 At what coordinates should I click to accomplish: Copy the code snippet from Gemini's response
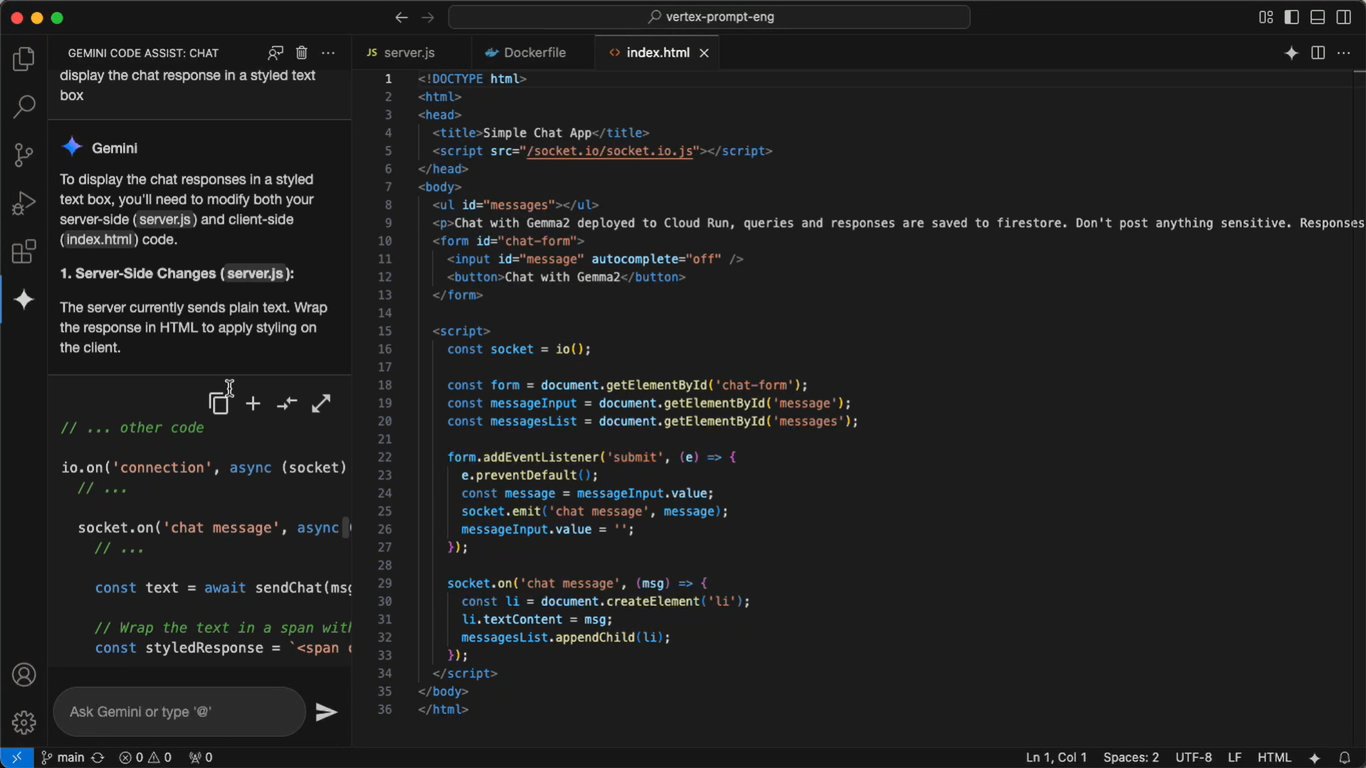219,403
